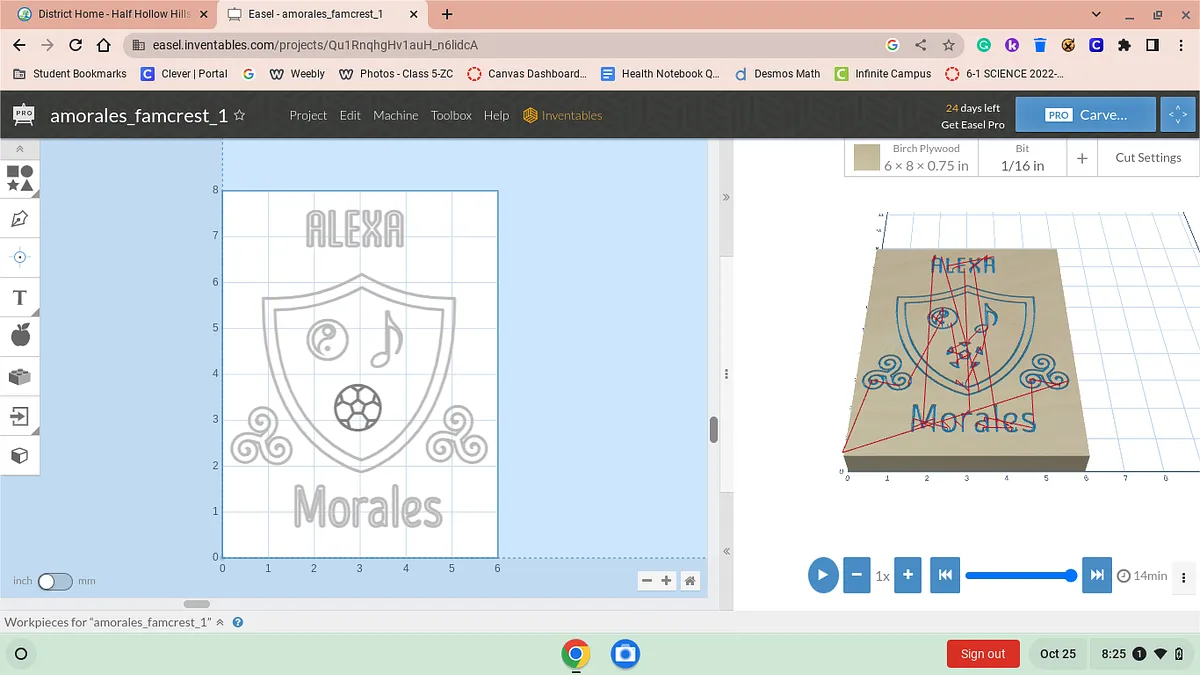Star the amorales_famcrest_1 project
1200x675 pixels.
[240, 115]
